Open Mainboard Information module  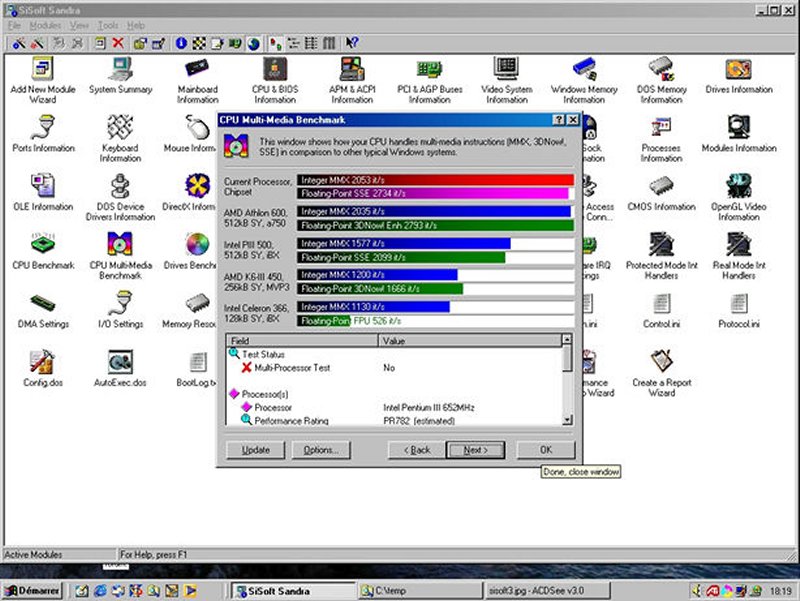197,80
